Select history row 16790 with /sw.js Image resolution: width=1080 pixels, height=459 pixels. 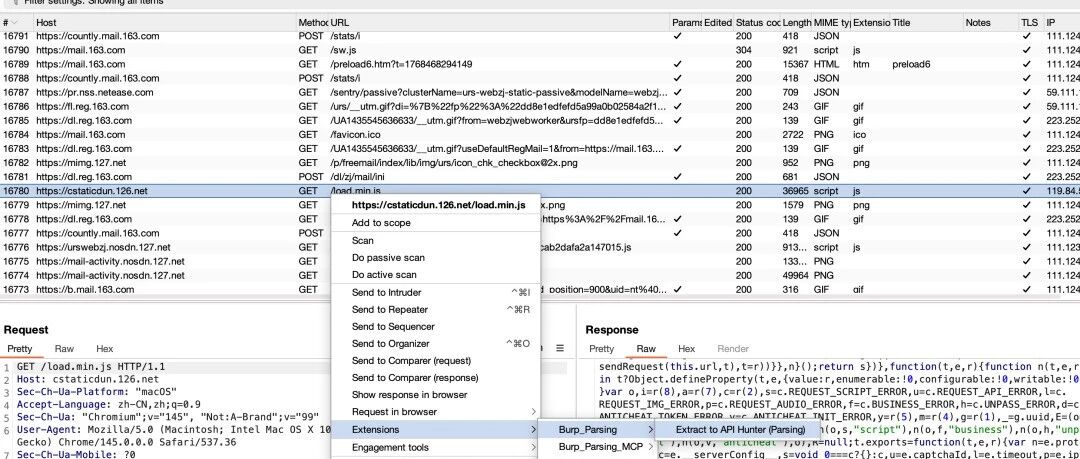pyautogui.click(x=540, y=50)
